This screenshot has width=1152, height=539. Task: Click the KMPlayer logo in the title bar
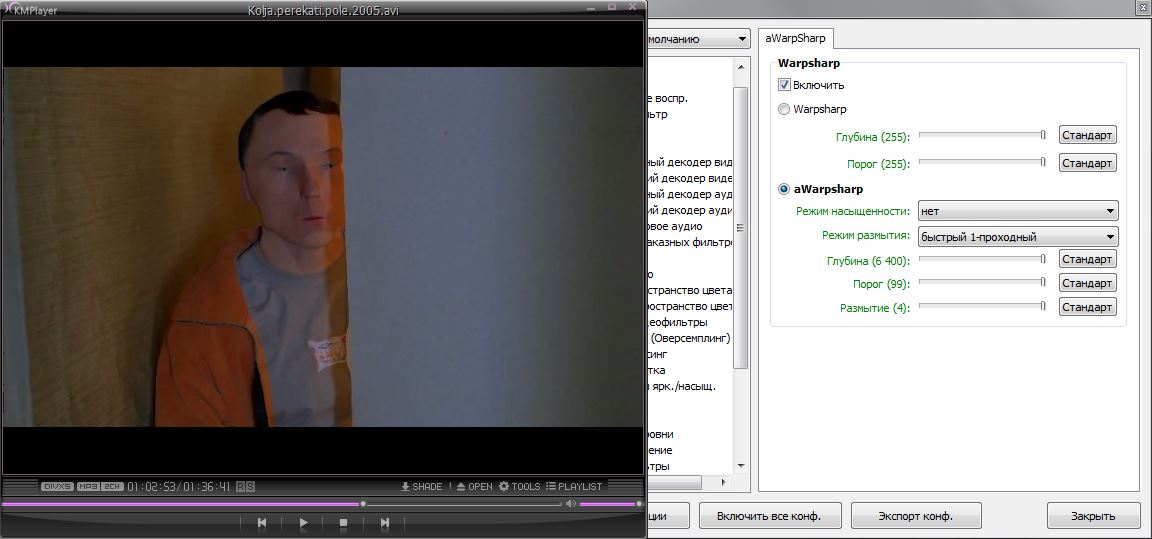pyautogui.click(x=8, y=10)
